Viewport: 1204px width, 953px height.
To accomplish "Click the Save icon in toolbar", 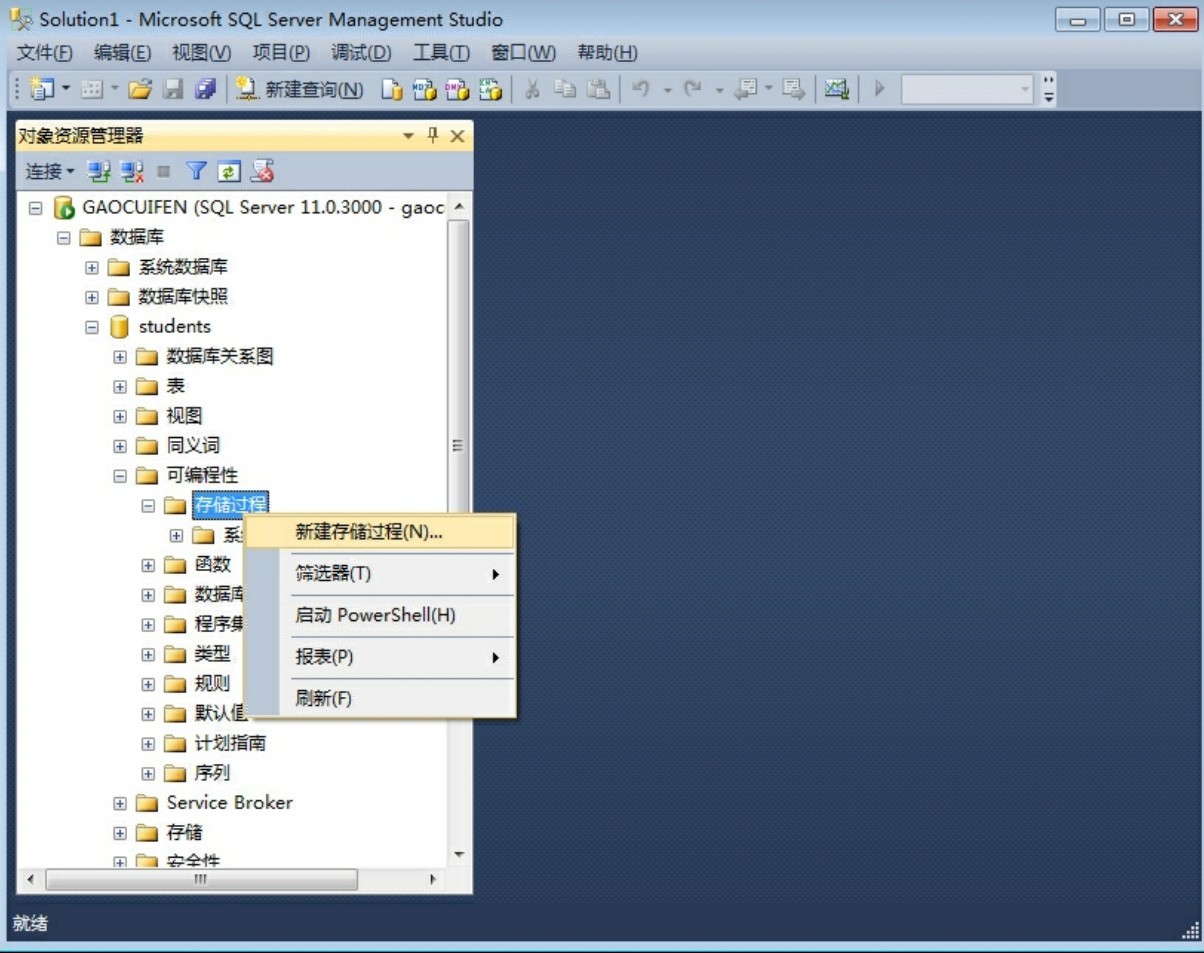I will pyautogui.click(x=173, y=89).
